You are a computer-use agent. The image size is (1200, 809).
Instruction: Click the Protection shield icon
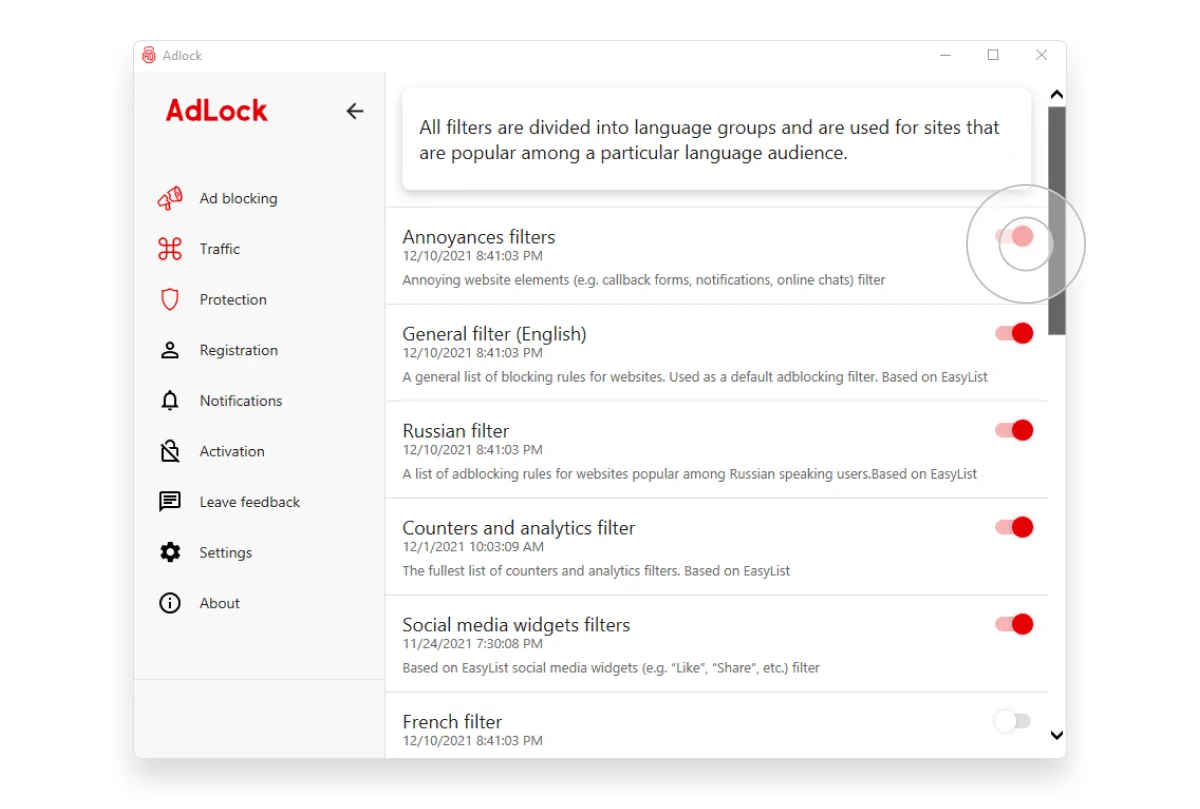[170, 299]
